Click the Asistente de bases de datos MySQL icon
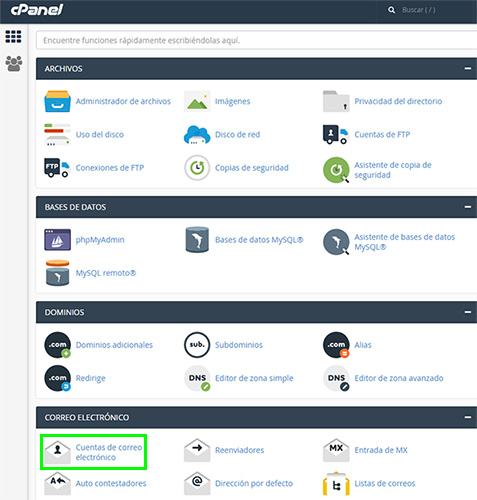Screen dimensions: 477x500 coord(336,242)
